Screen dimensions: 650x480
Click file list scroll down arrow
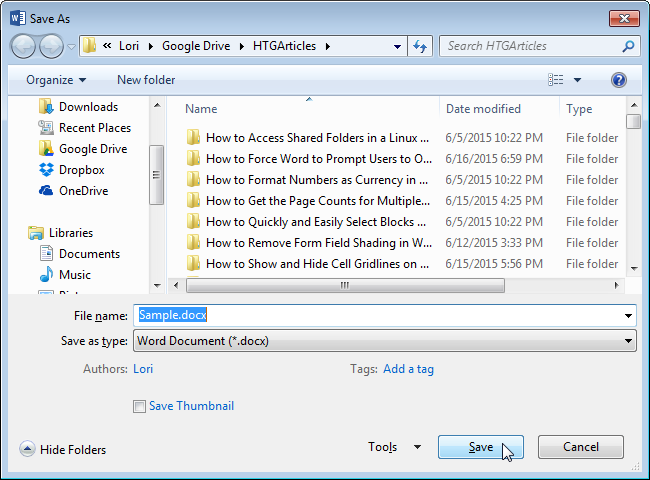(634, 269)
